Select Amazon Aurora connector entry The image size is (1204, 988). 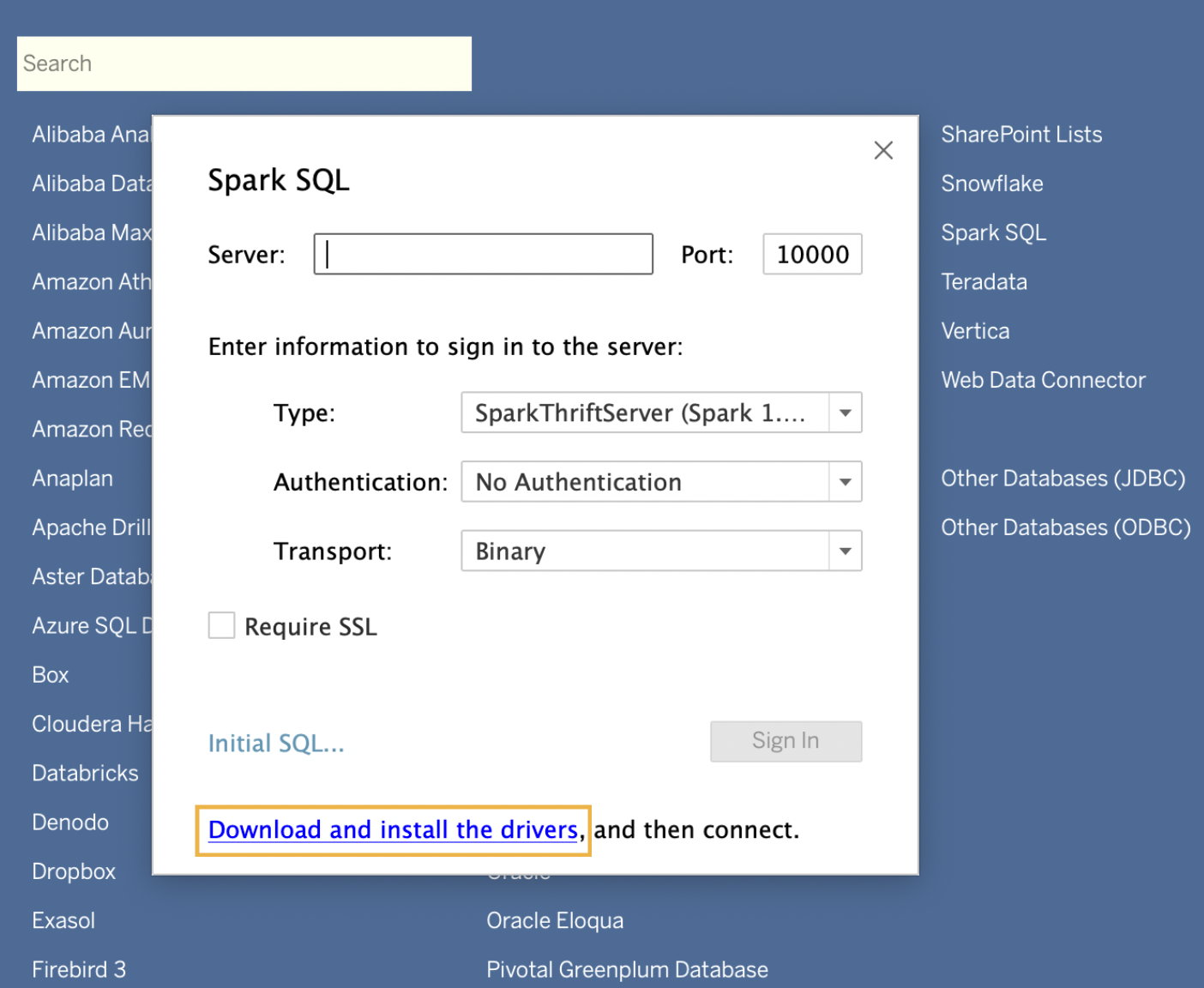[x=92, y=331]
